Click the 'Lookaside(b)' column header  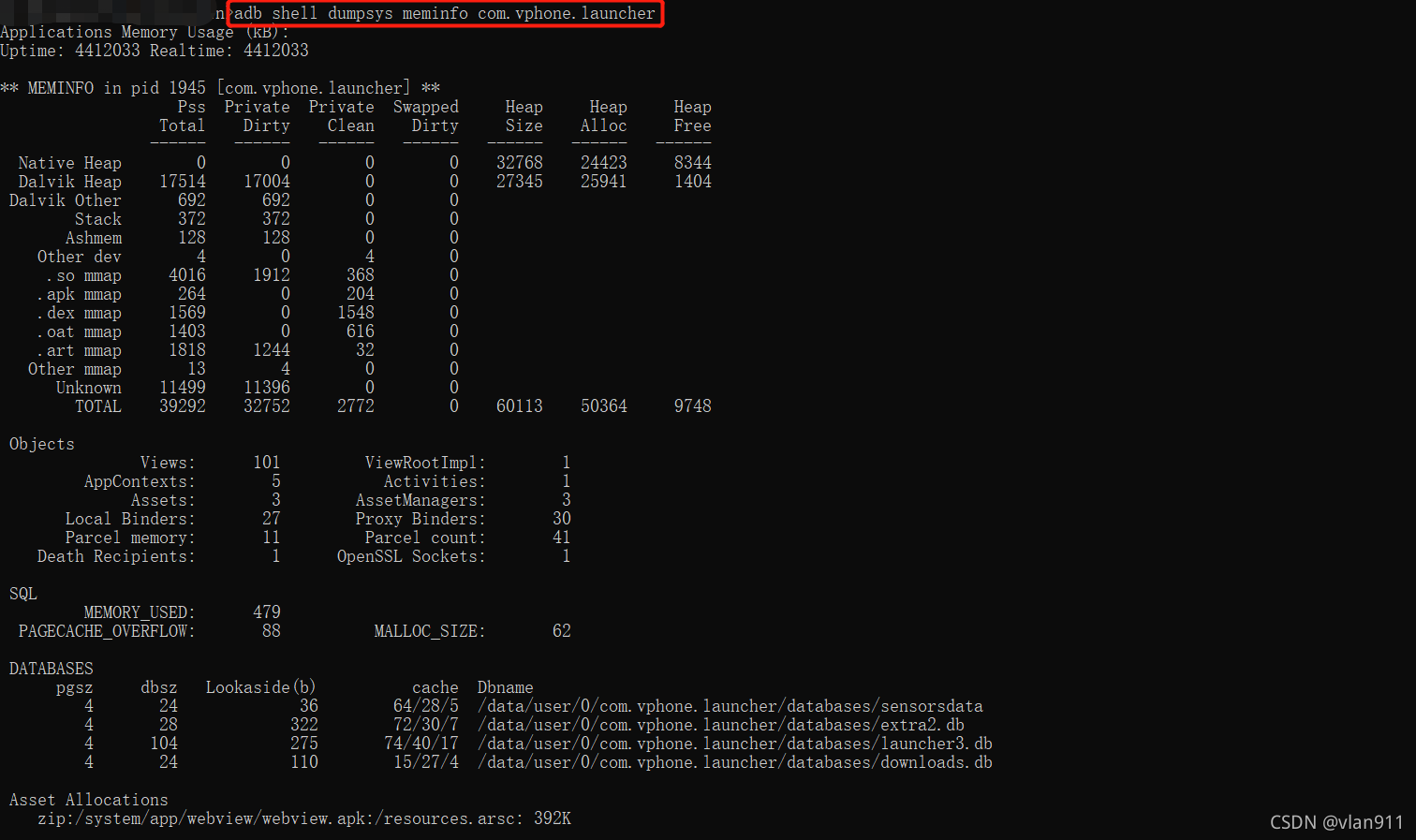(261, 687)
